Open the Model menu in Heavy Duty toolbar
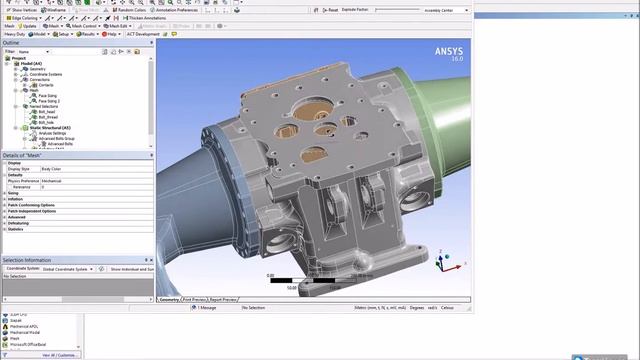Screen dimensions: 640x360 tap(39, 34)
